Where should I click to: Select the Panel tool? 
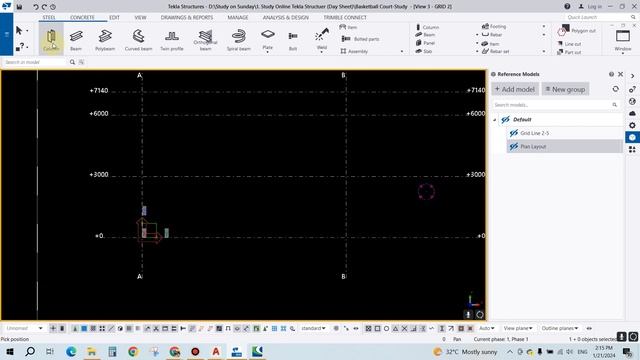(425, 43)
